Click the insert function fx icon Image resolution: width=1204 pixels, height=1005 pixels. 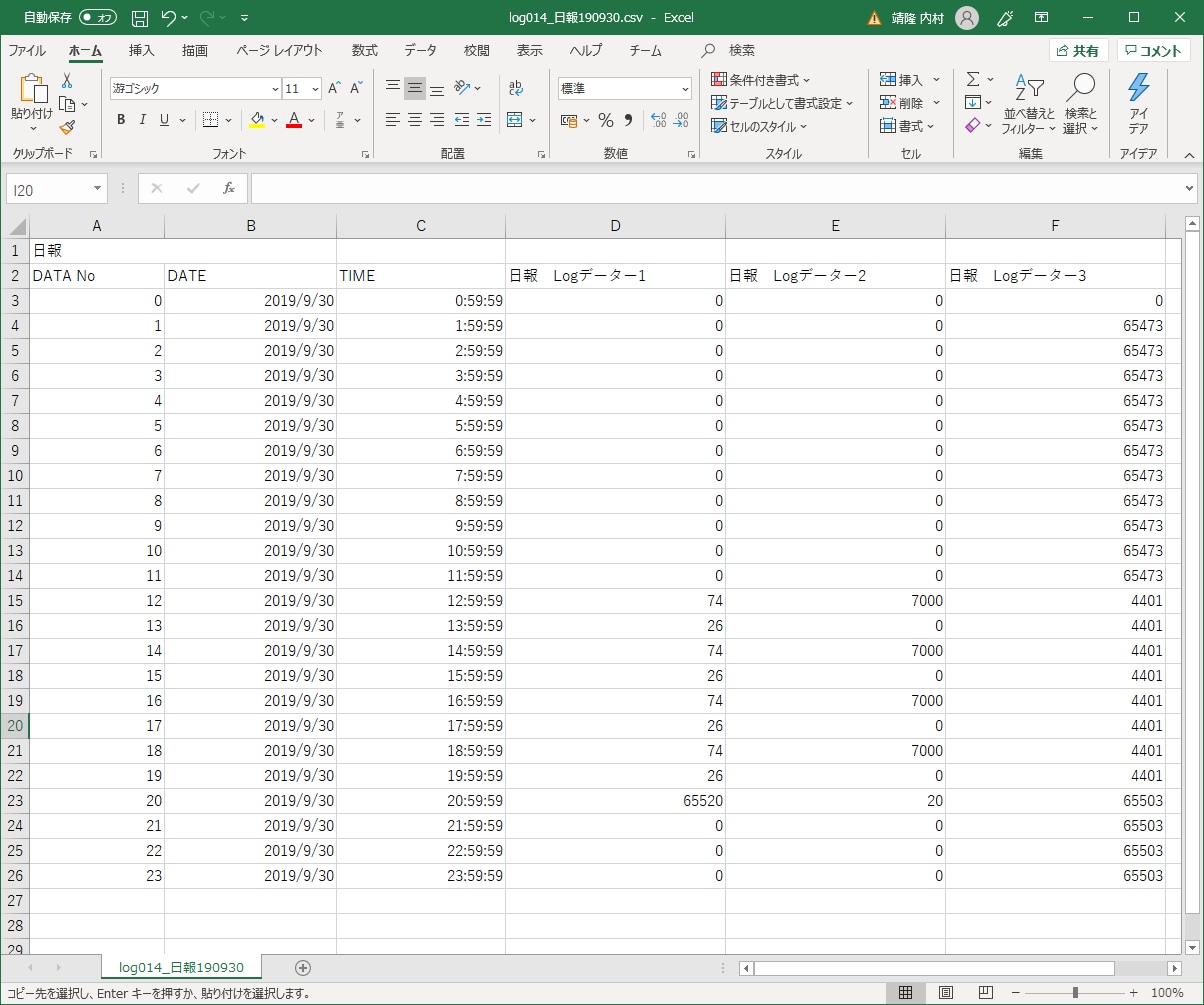pos(228,188)
